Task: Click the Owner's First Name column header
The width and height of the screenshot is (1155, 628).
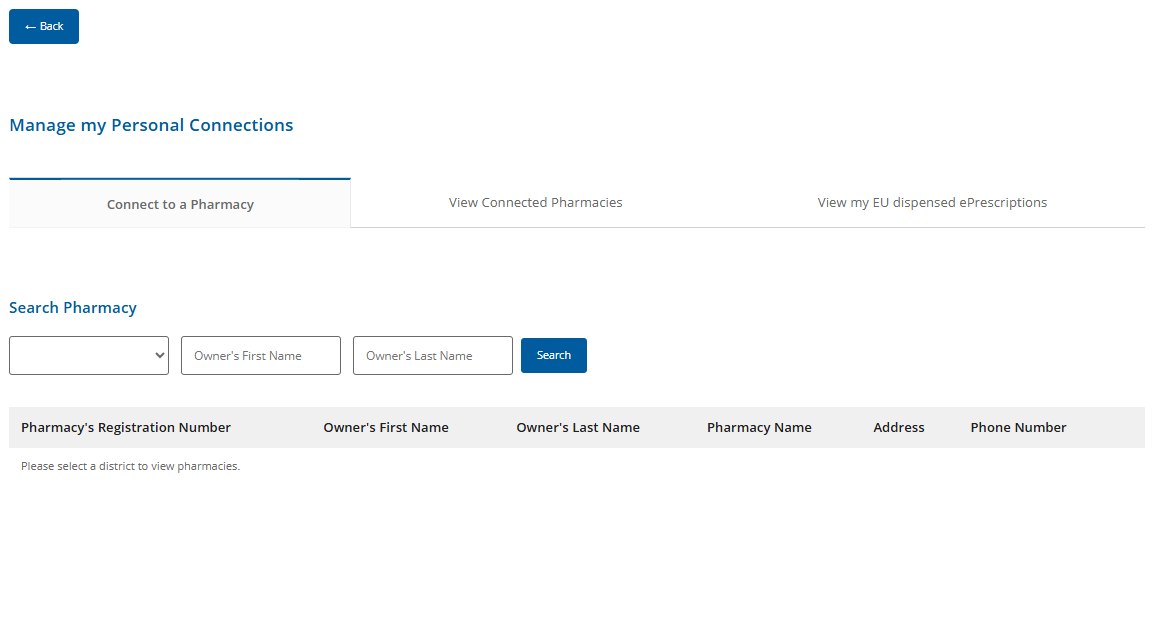Action: [386, 428]
